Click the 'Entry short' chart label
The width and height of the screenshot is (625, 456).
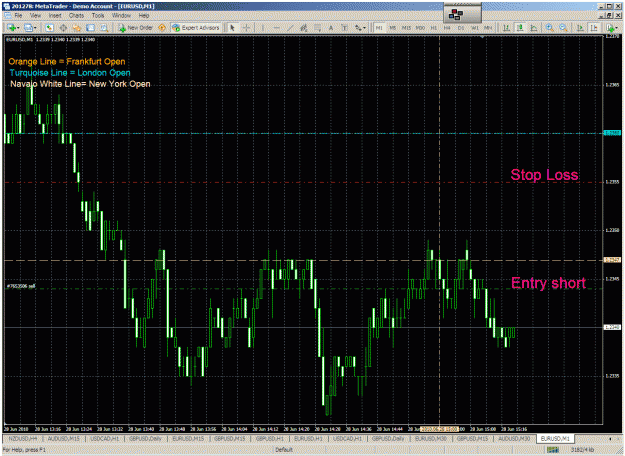pyautogui.click(x=548, y=283)
